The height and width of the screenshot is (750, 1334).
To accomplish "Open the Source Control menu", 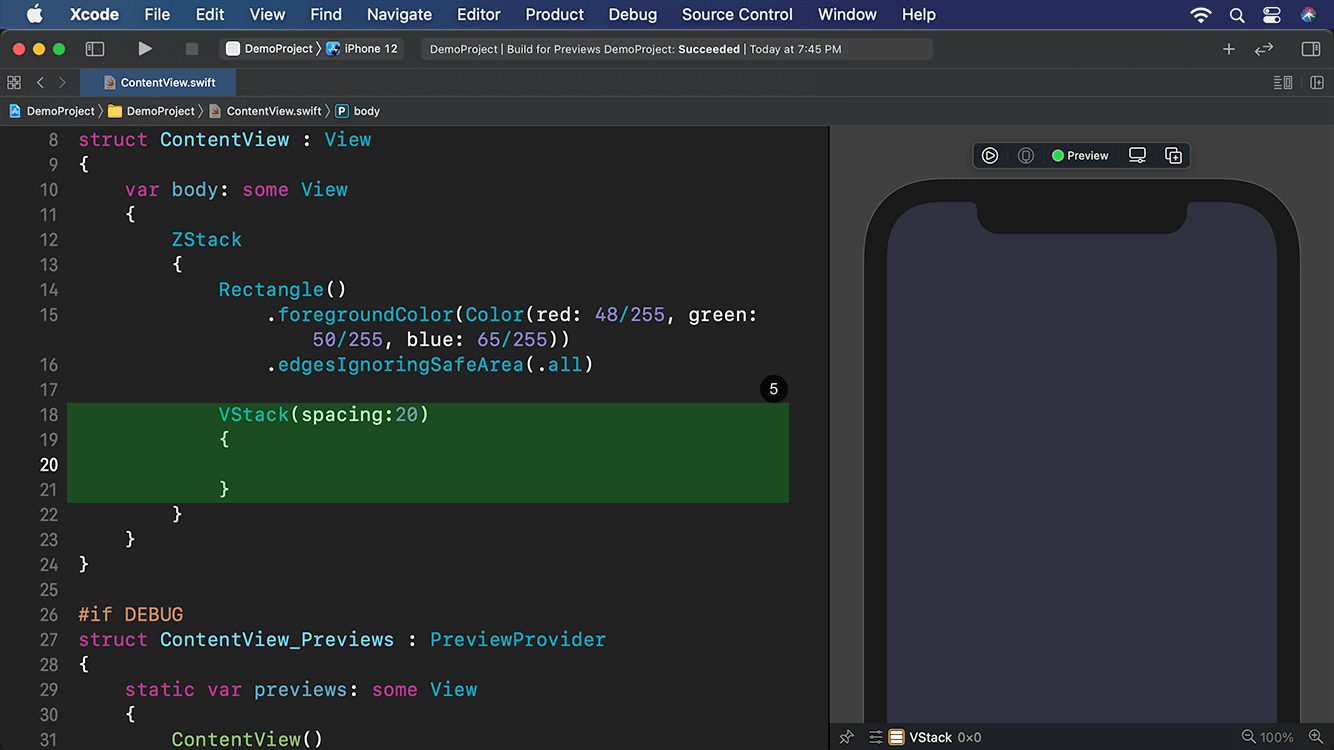I will [x=737, y=14].
